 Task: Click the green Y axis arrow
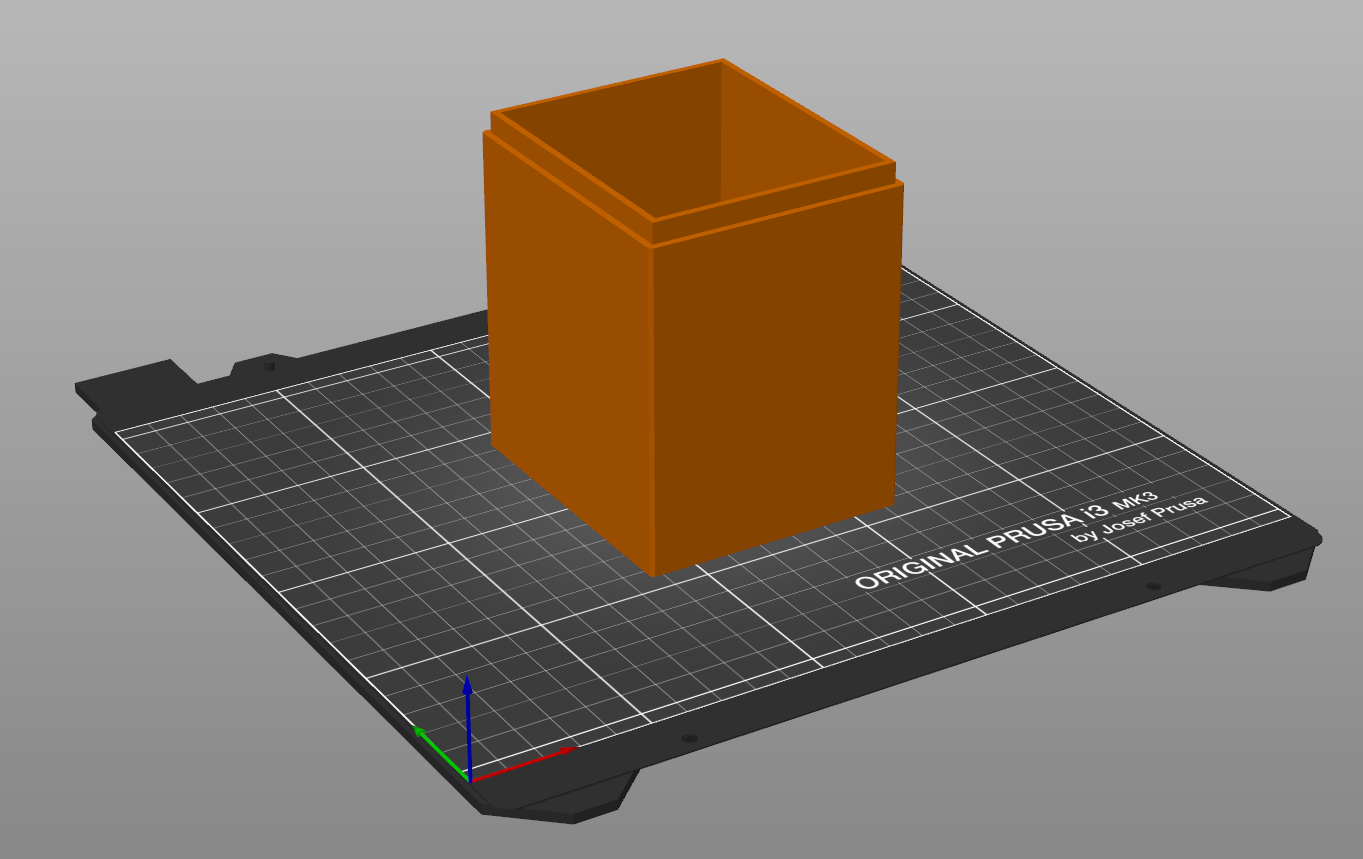(440, 753)
